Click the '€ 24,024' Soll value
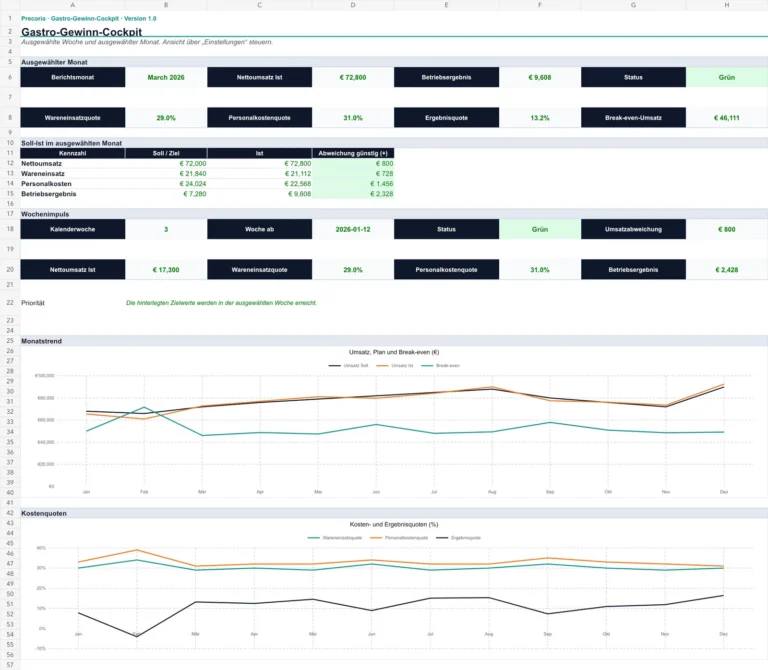 [166, 184]
